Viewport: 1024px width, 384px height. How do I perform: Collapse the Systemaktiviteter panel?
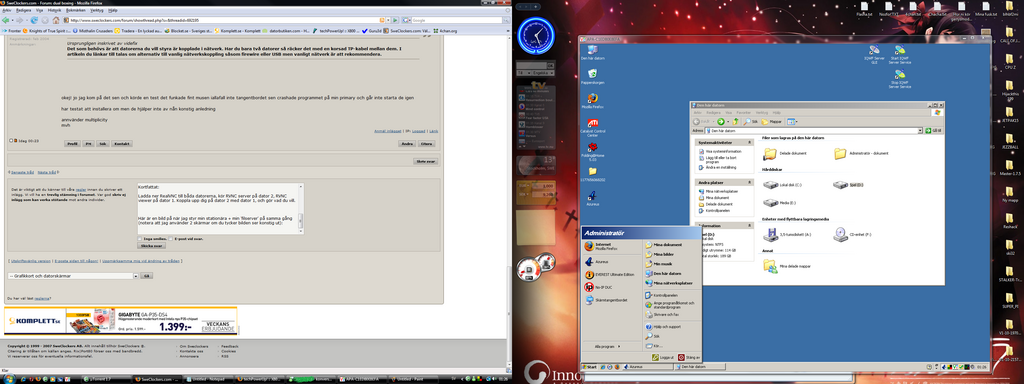[750, 142]
